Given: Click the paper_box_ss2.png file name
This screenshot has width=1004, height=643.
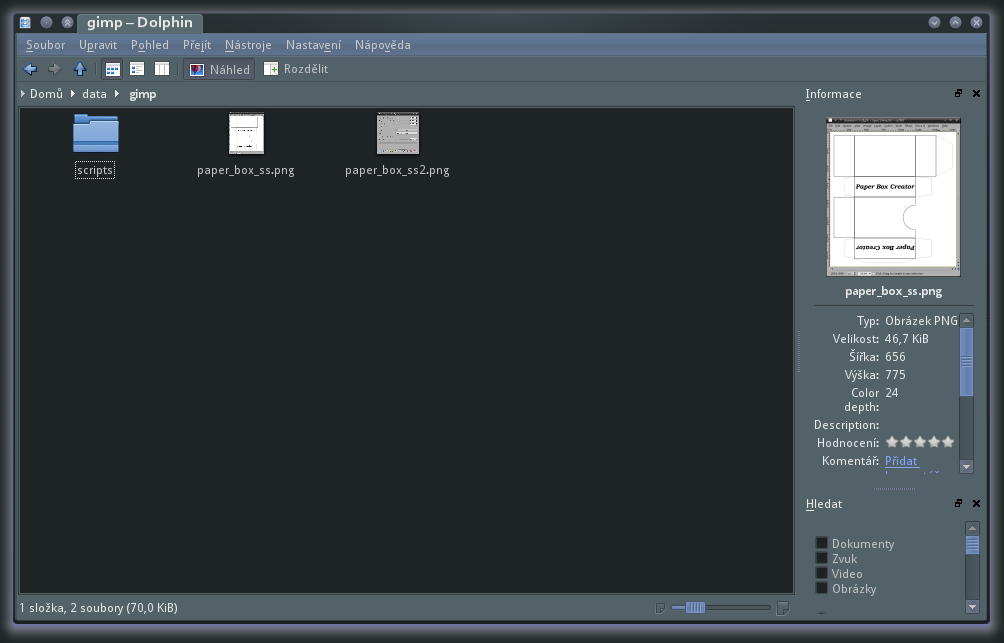Looking at the screenshot, I should [397, 170].
